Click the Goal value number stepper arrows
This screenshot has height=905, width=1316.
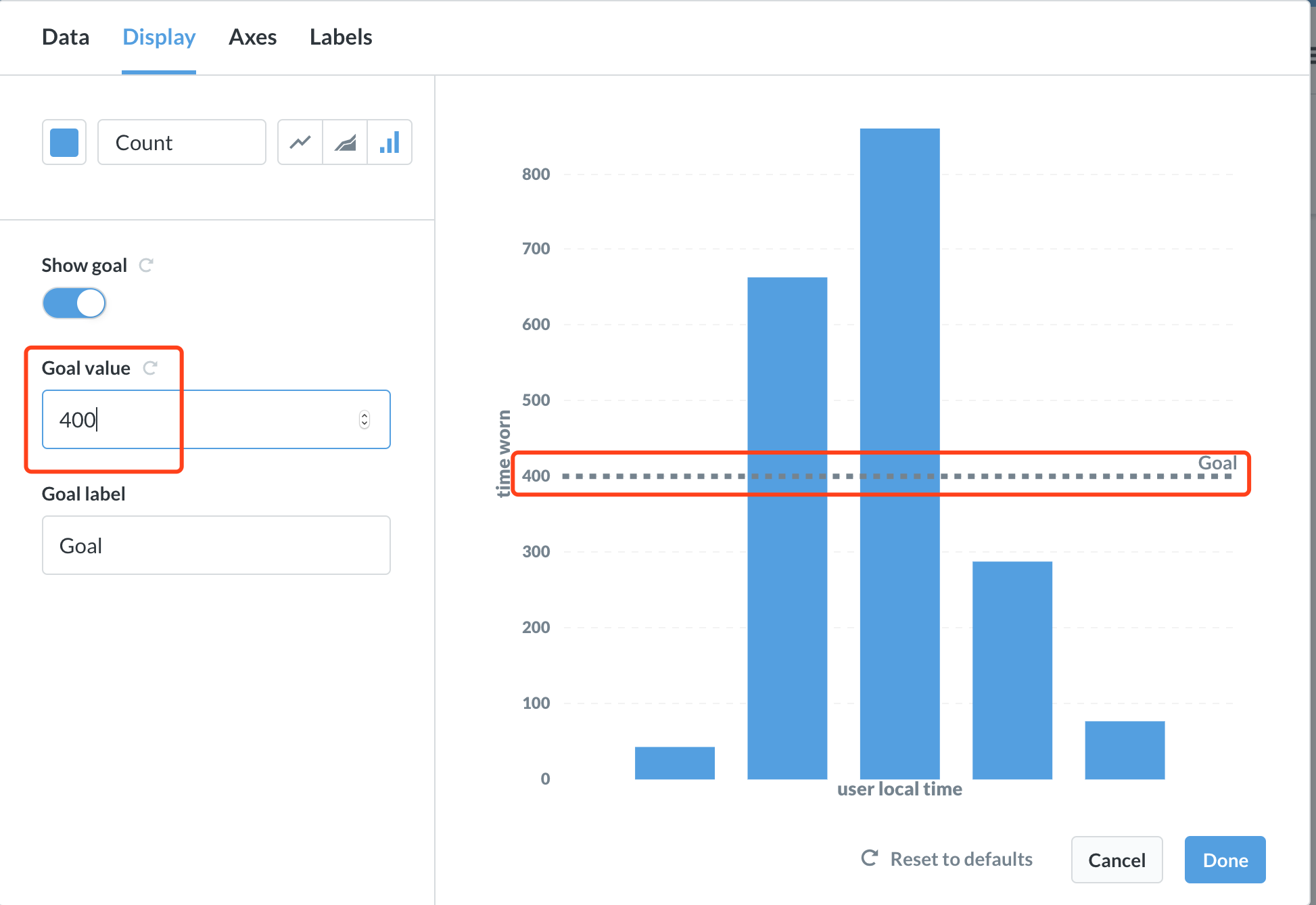point(365,419)
